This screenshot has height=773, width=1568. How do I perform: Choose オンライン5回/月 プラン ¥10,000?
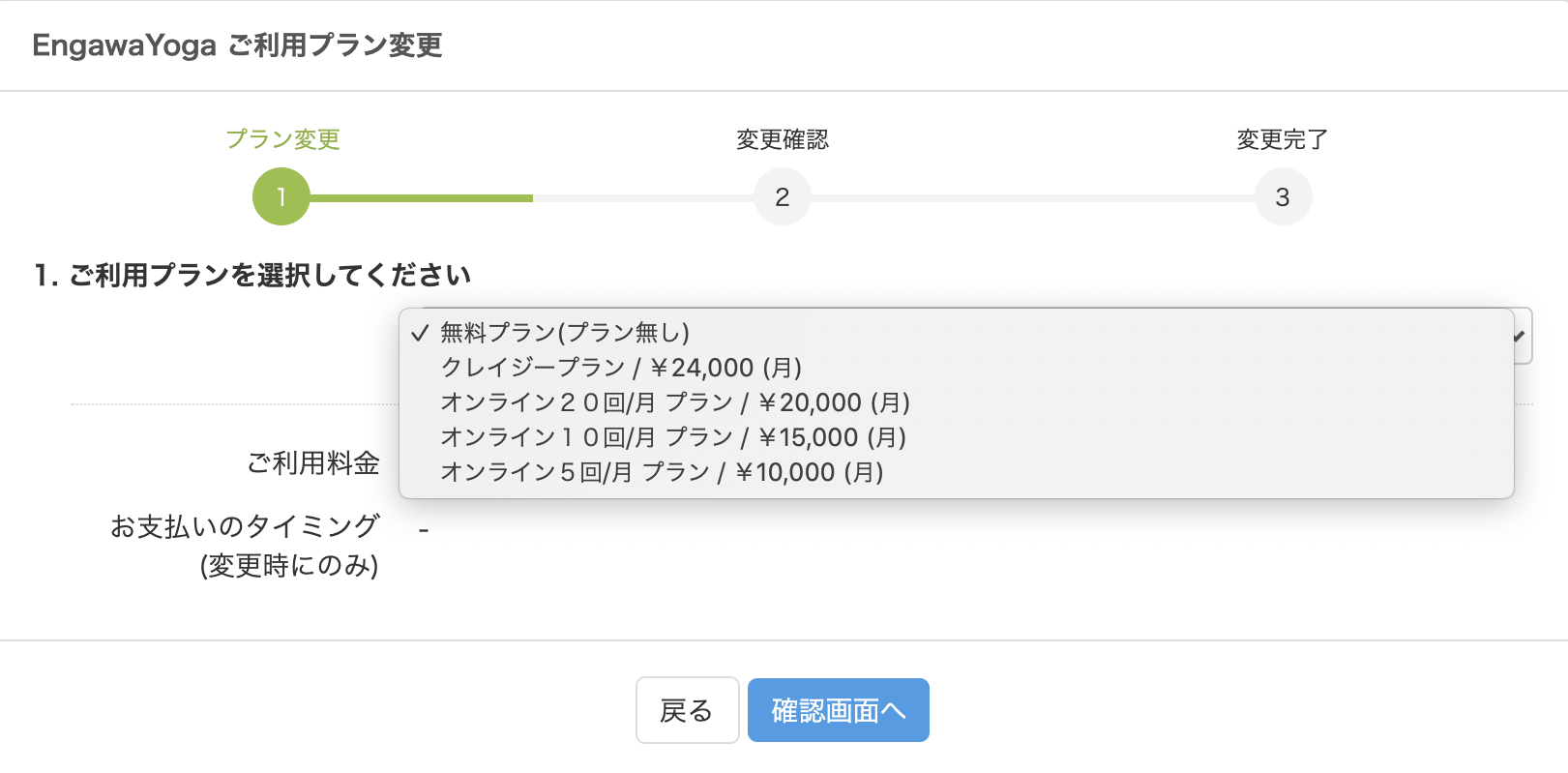(x=662, y=472)
